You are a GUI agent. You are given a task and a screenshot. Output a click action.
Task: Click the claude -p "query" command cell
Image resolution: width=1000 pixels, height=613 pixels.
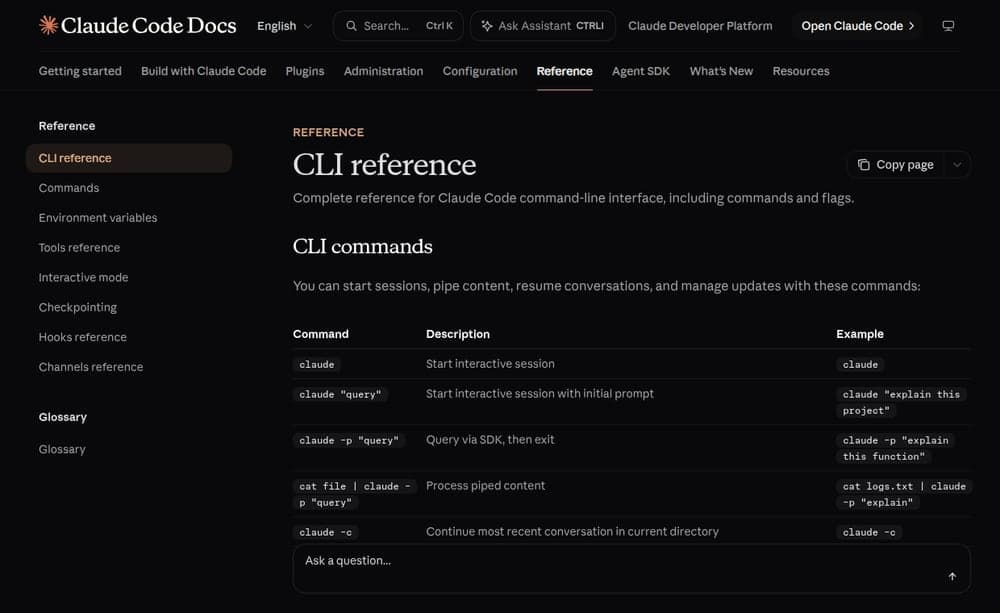tap(349, 441)
